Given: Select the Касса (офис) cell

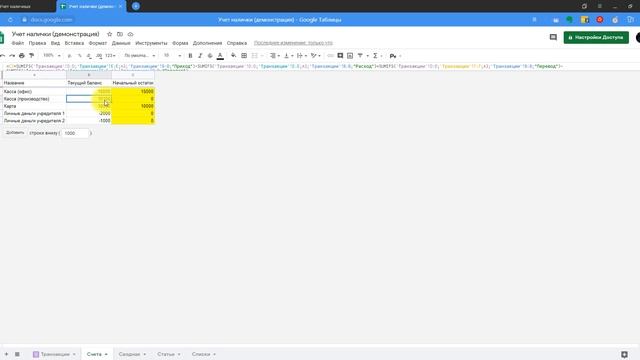Looking at the screenshot, I should [x=34, y=91].
